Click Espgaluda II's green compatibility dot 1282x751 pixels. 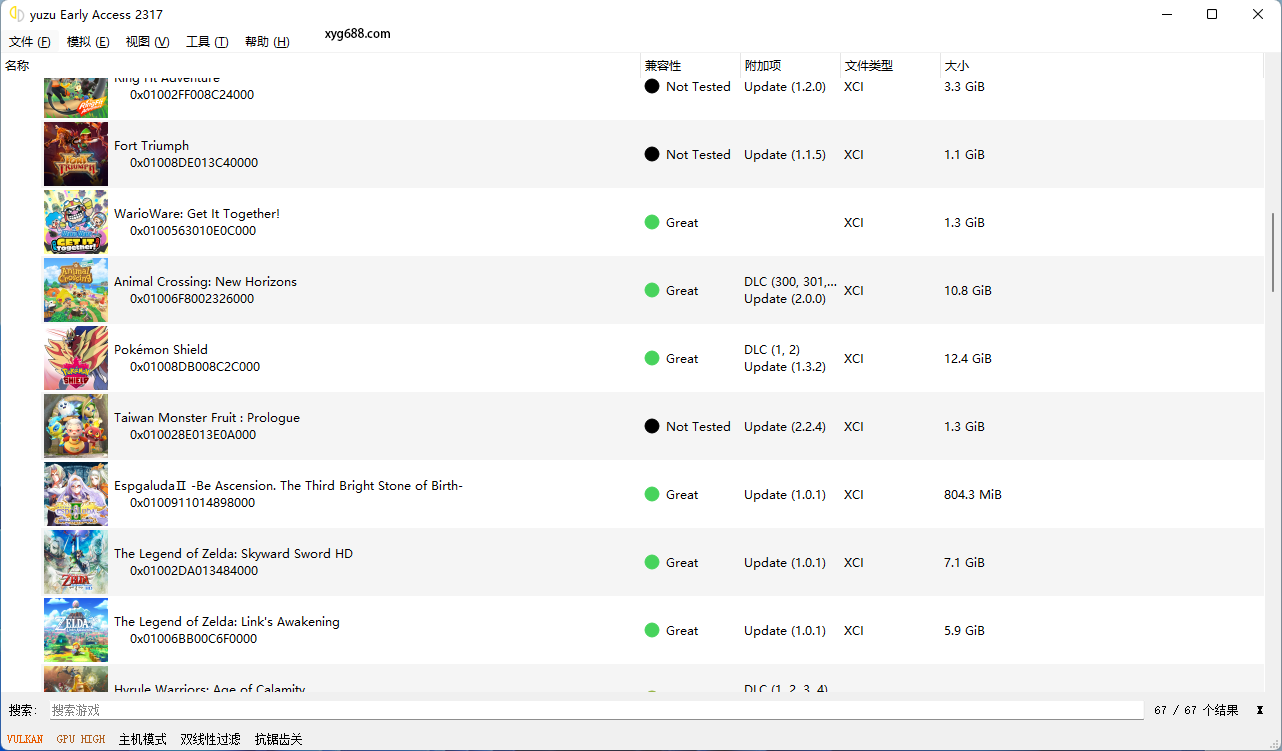click(x=652, y=494)
